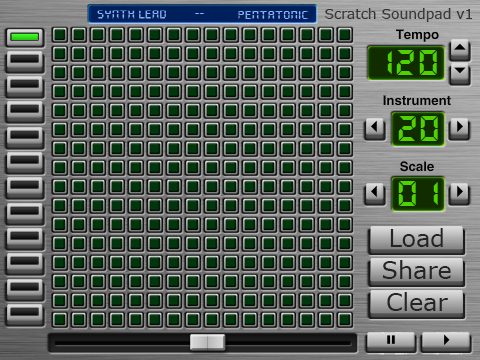The width and height of the screenshot is (480, 360).
Task: Toggle the note cell in eighth row, last column
Action: tap(345, 167)
